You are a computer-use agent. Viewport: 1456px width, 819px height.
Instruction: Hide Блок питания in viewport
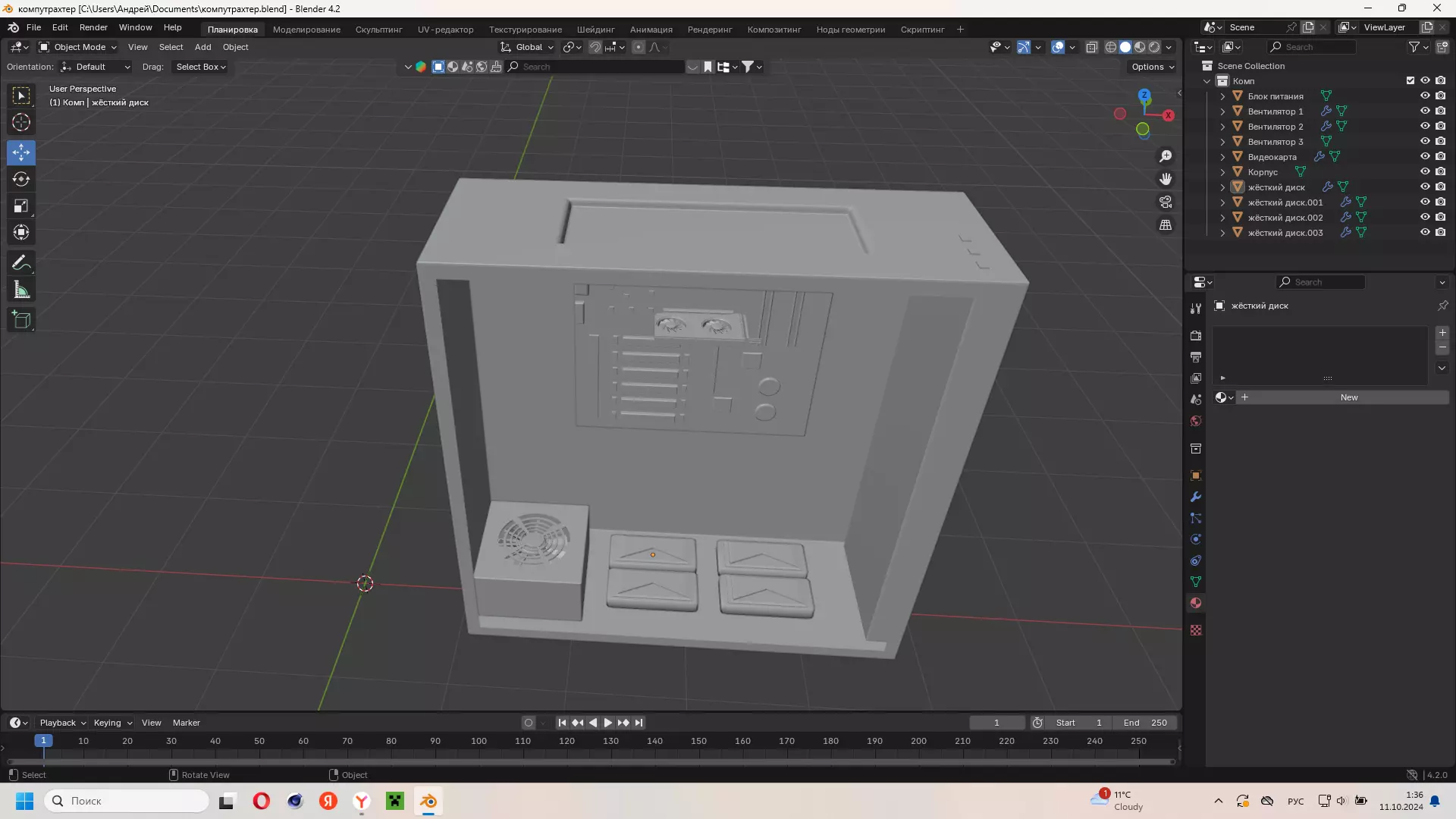pyautogui.click(x=1425, y=96)
